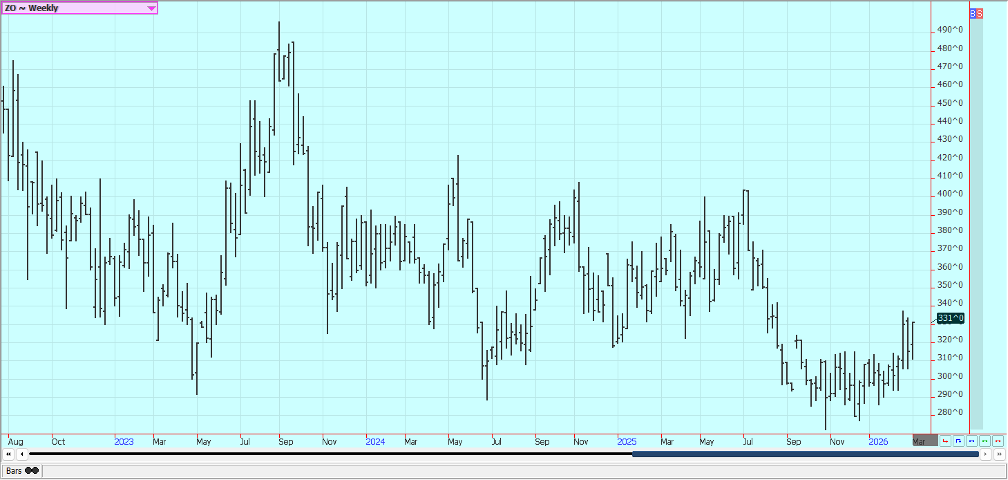Click the blue step-corner icon at bottom right
Screen dimensions: 1008x480
[958, 440]
